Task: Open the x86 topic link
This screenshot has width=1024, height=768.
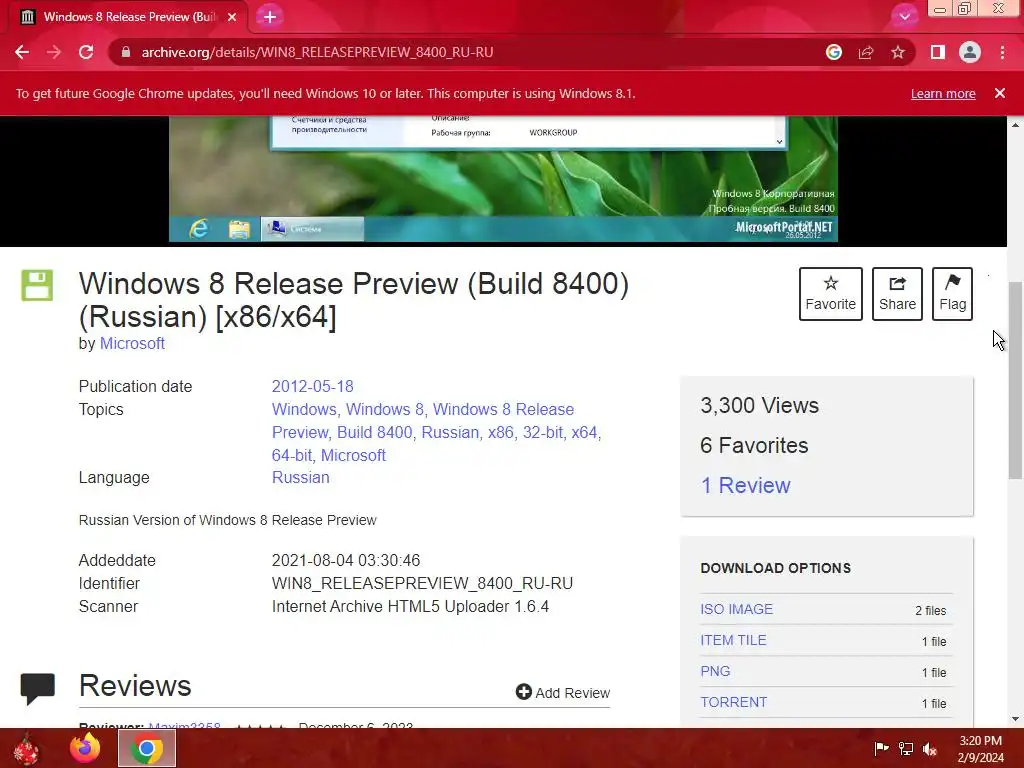Action: 501,432
